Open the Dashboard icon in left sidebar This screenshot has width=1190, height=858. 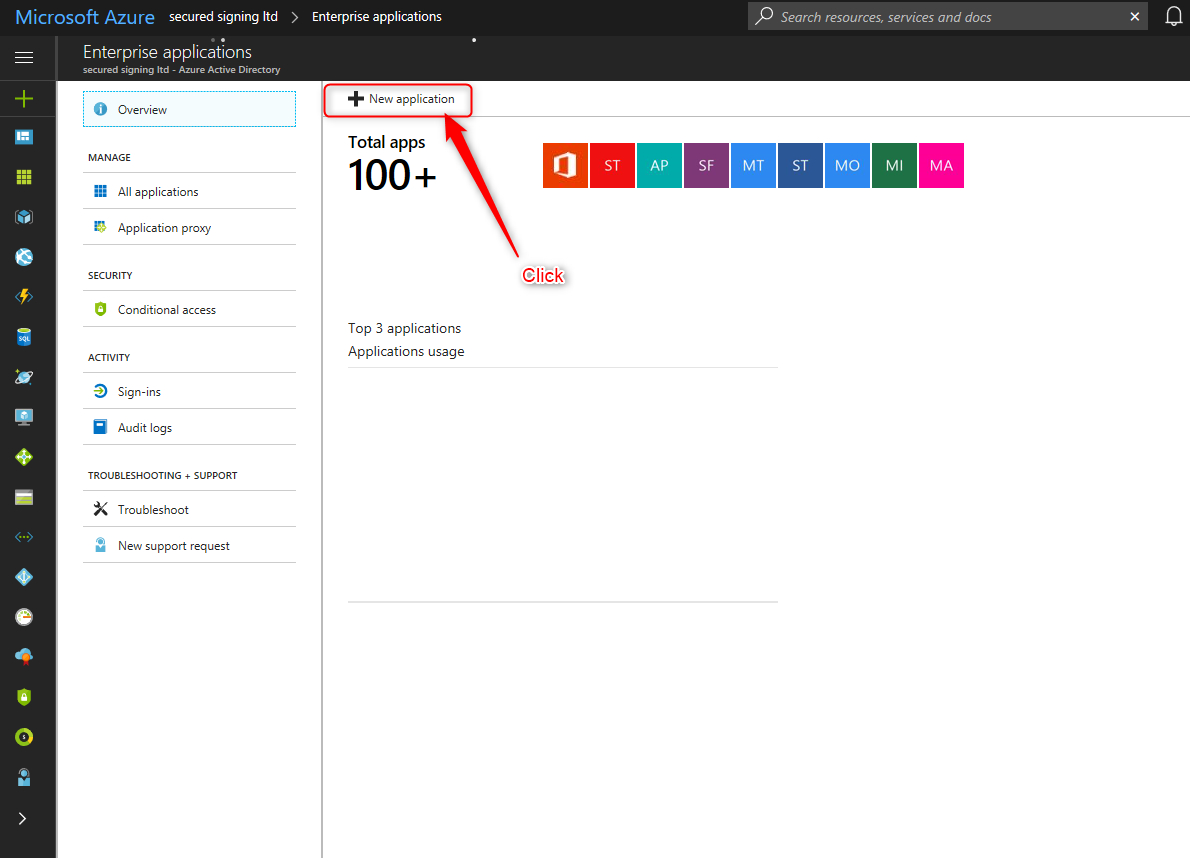[x=24, y=137]
